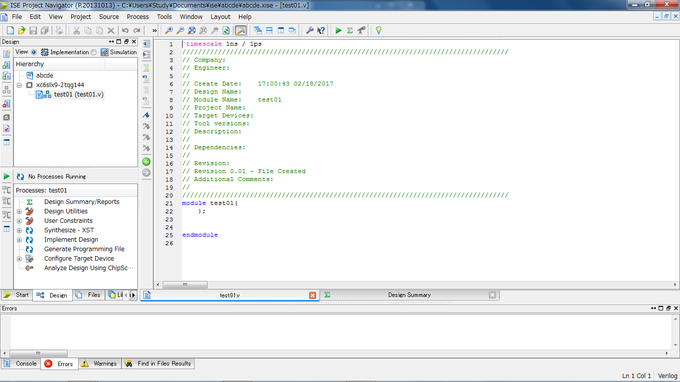Collapse the xc6slx9-2tqg144 device node
Screen dimensions: 680x382
click(x=20, y=85)
